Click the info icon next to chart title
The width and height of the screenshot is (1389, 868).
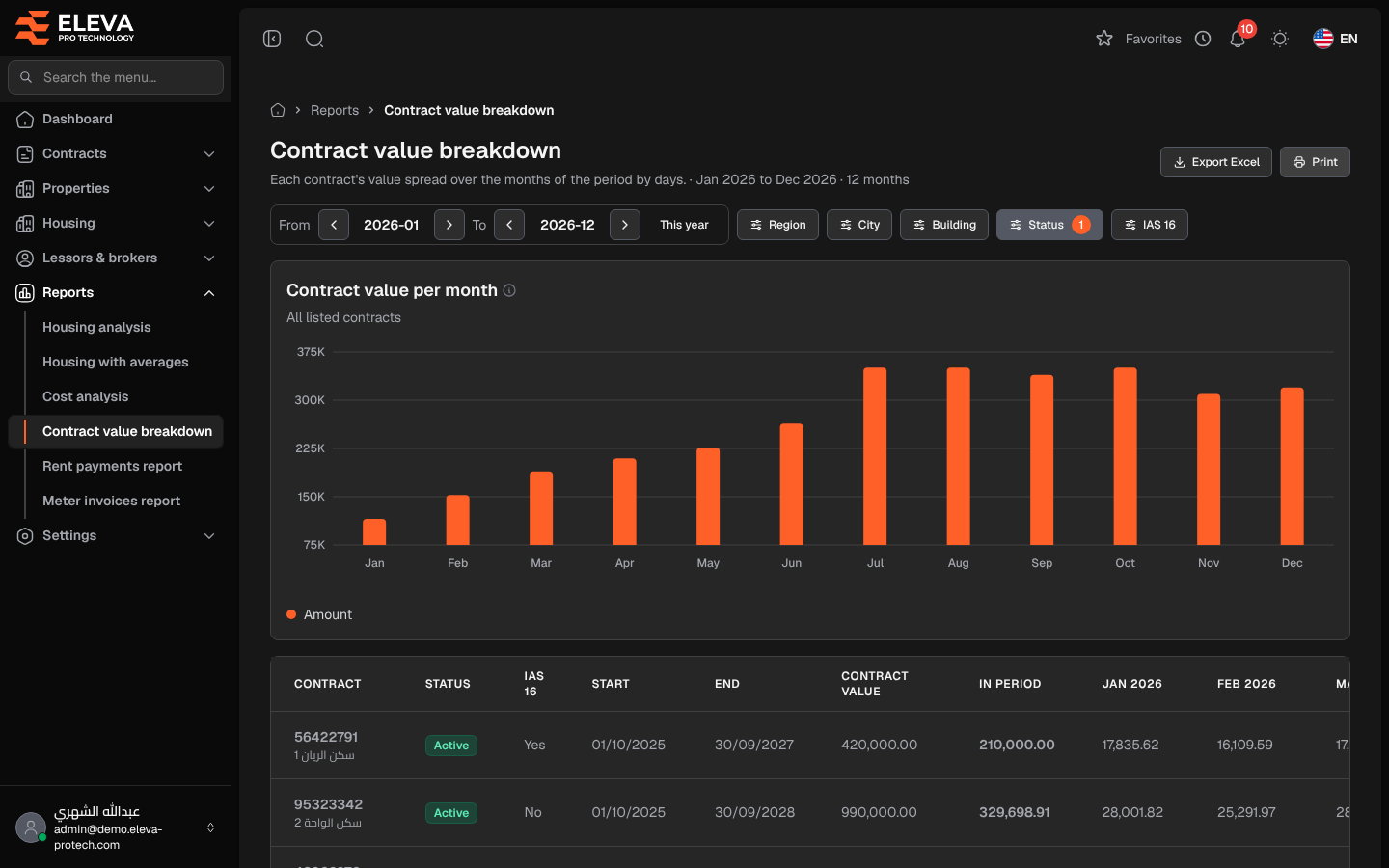click(x=509, y=290)
